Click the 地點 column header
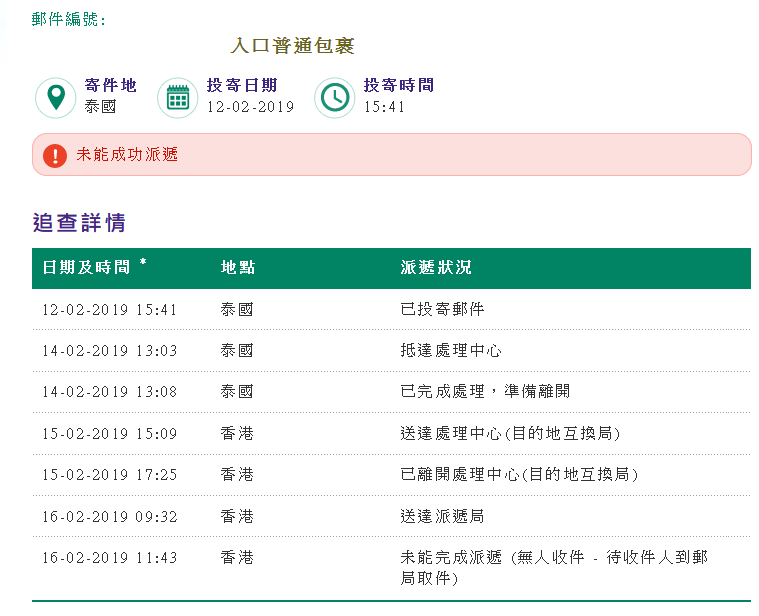The height and width of the screenshot is (616, 759). 238,267
